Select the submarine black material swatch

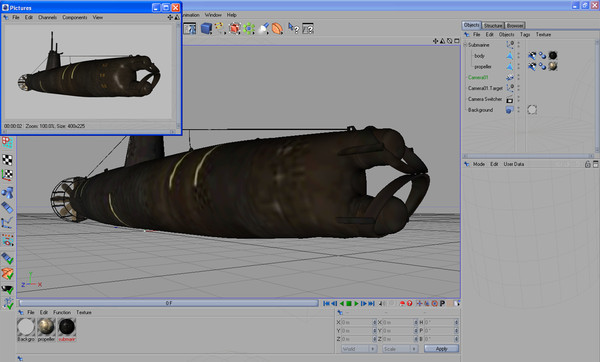tap(67, 327)
